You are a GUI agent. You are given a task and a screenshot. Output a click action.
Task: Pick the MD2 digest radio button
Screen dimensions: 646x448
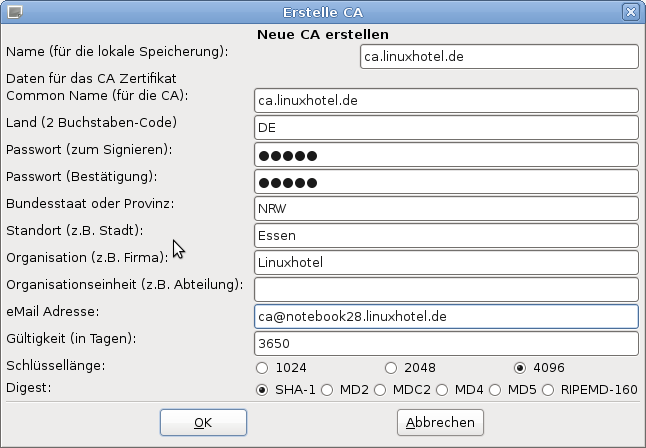coord(327,389)
